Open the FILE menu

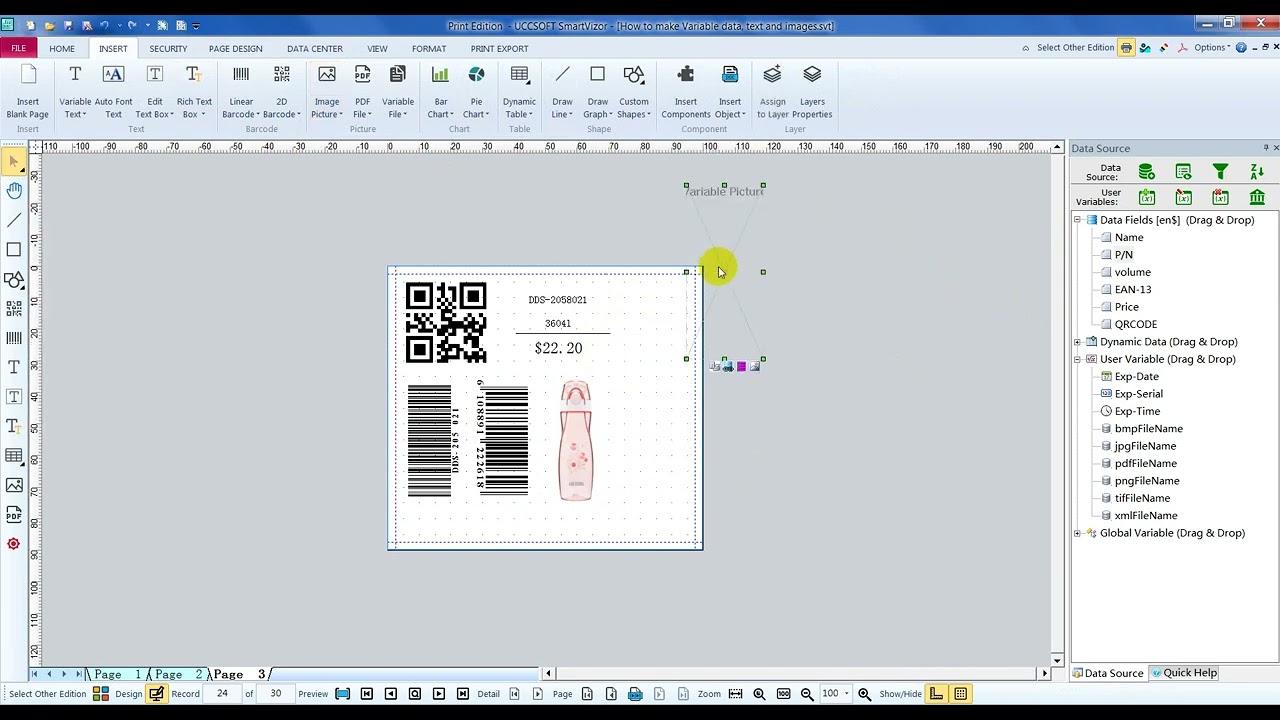pyautogui.click(x=19, y=48)
